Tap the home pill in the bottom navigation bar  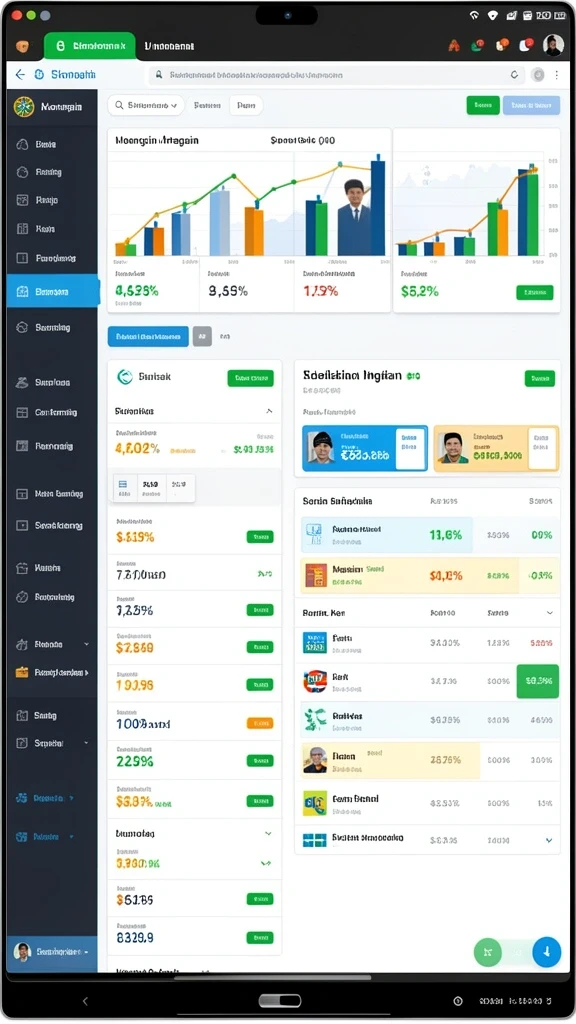coord(280,1000)
